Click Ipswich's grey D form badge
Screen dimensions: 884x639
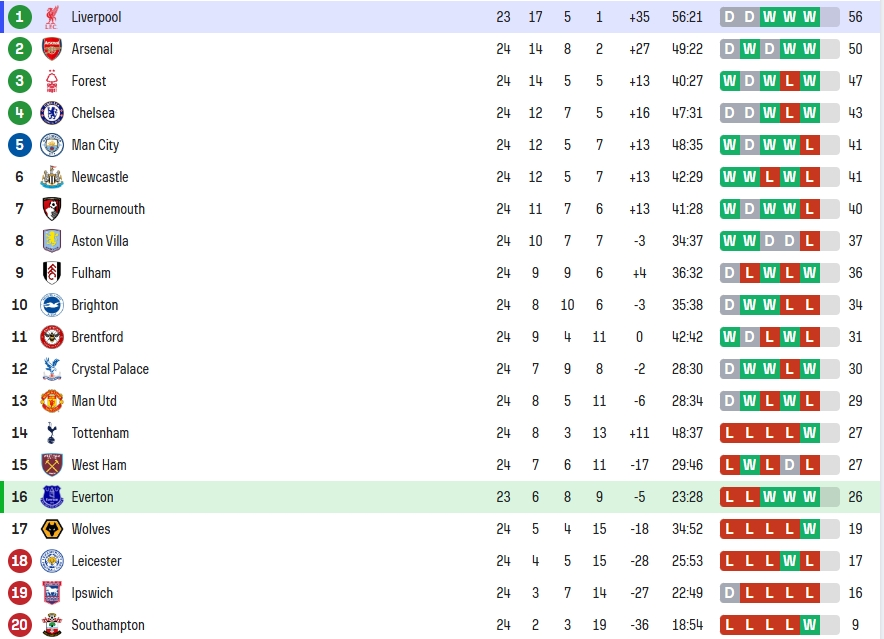coord(730,593)
